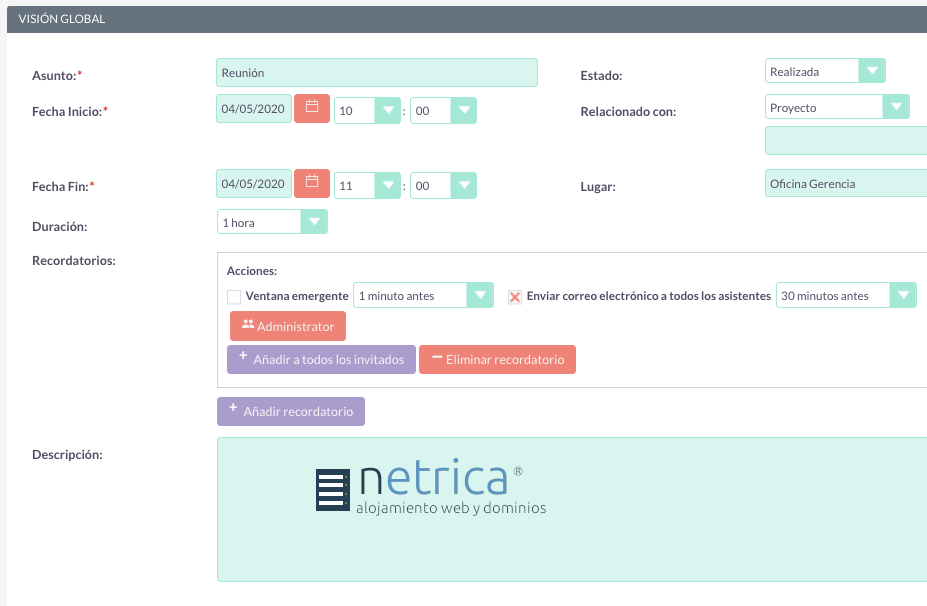Open the Fecha Inicio calendar picker
The image size is (927, 606).
tap(312, 108)
